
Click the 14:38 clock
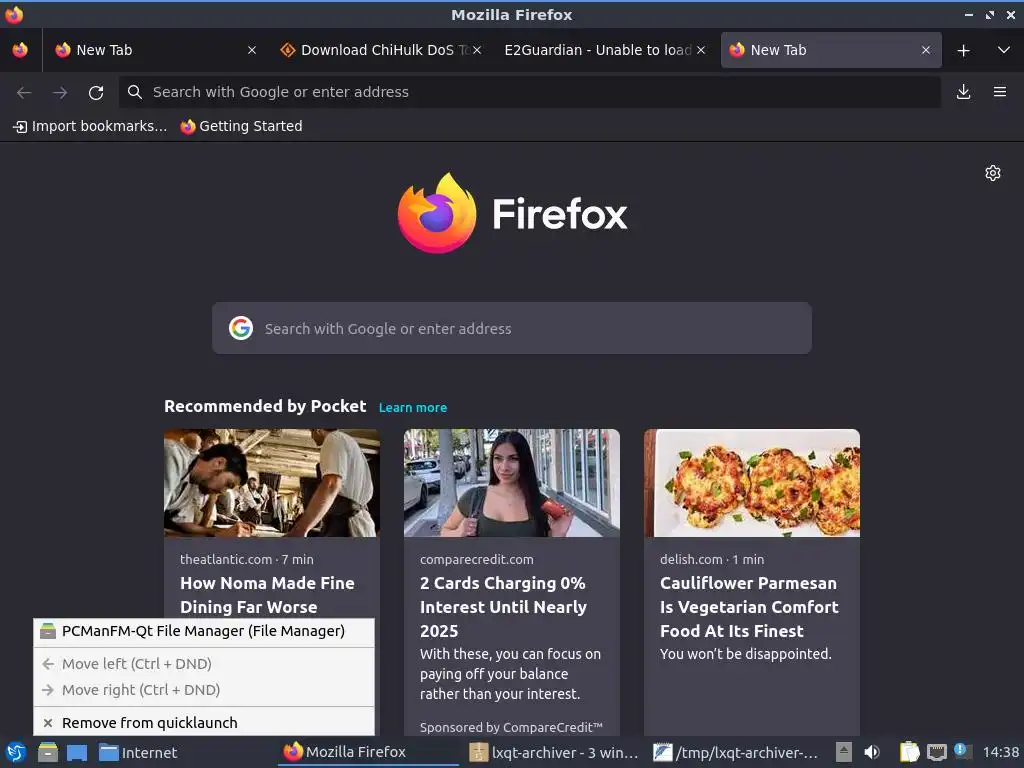[x=1000, y=752]
